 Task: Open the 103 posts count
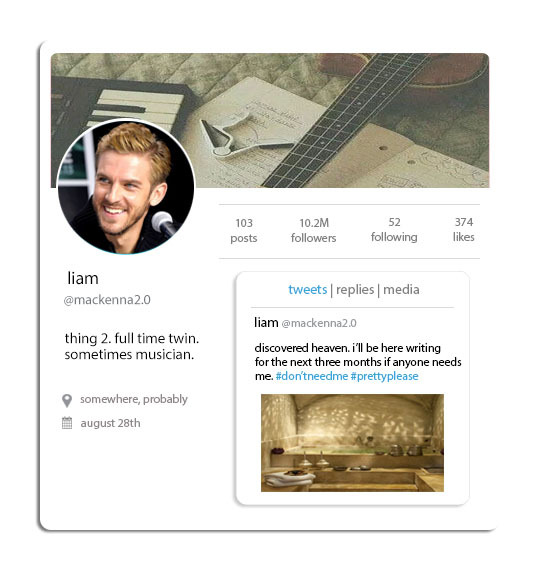point(244,230)
